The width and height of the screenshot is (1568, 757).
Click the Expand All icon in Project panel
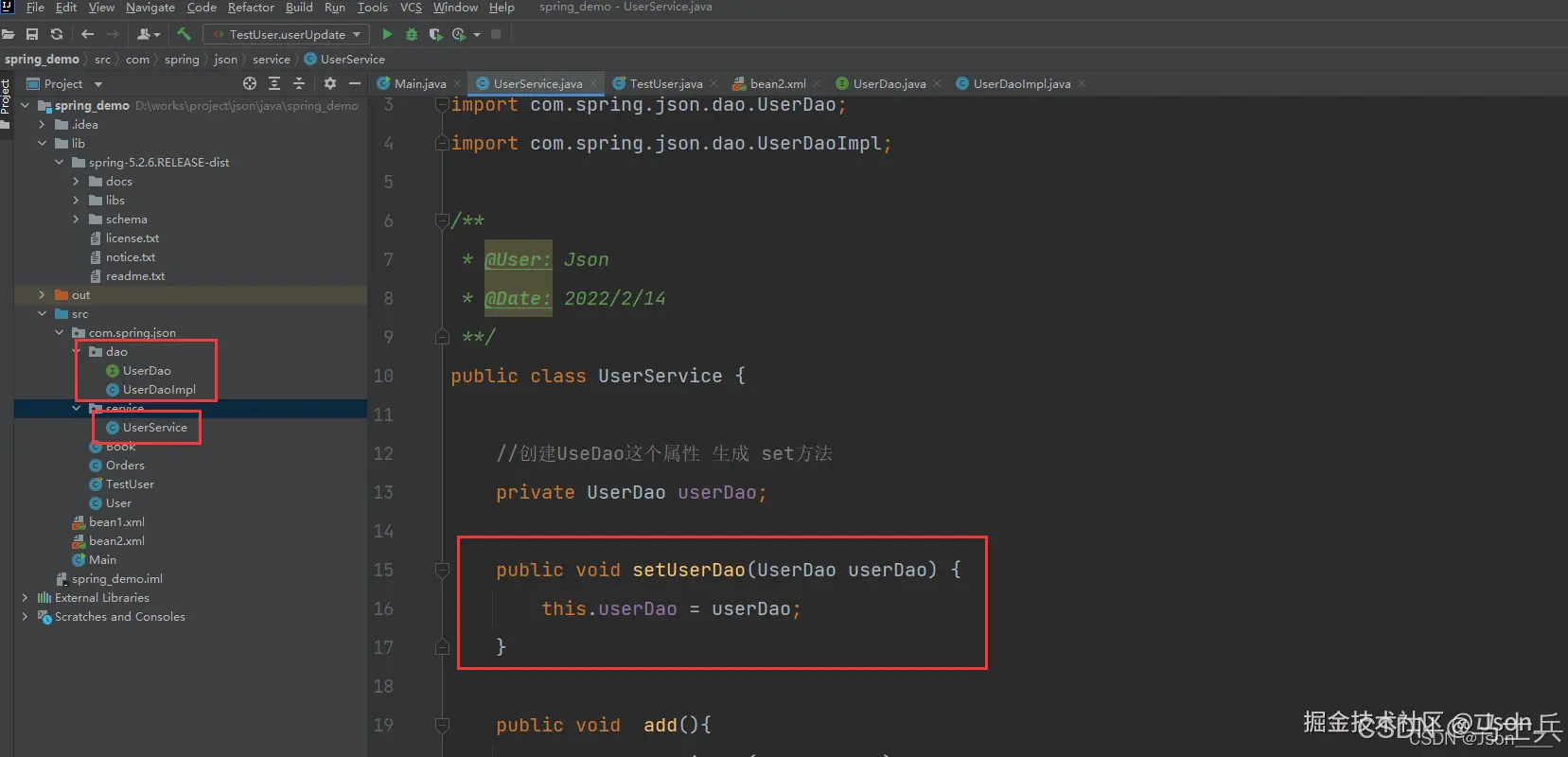(x=274, y=83)
